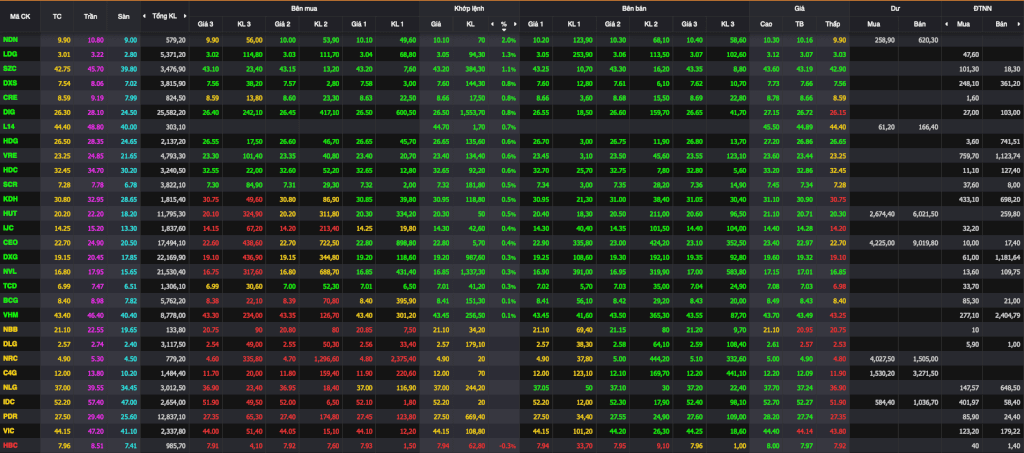Image resolution: width=1024 pixels, height=453 pixels.
Task: Click NDN ceiling price 10.80
Action: tap(95, 40)
